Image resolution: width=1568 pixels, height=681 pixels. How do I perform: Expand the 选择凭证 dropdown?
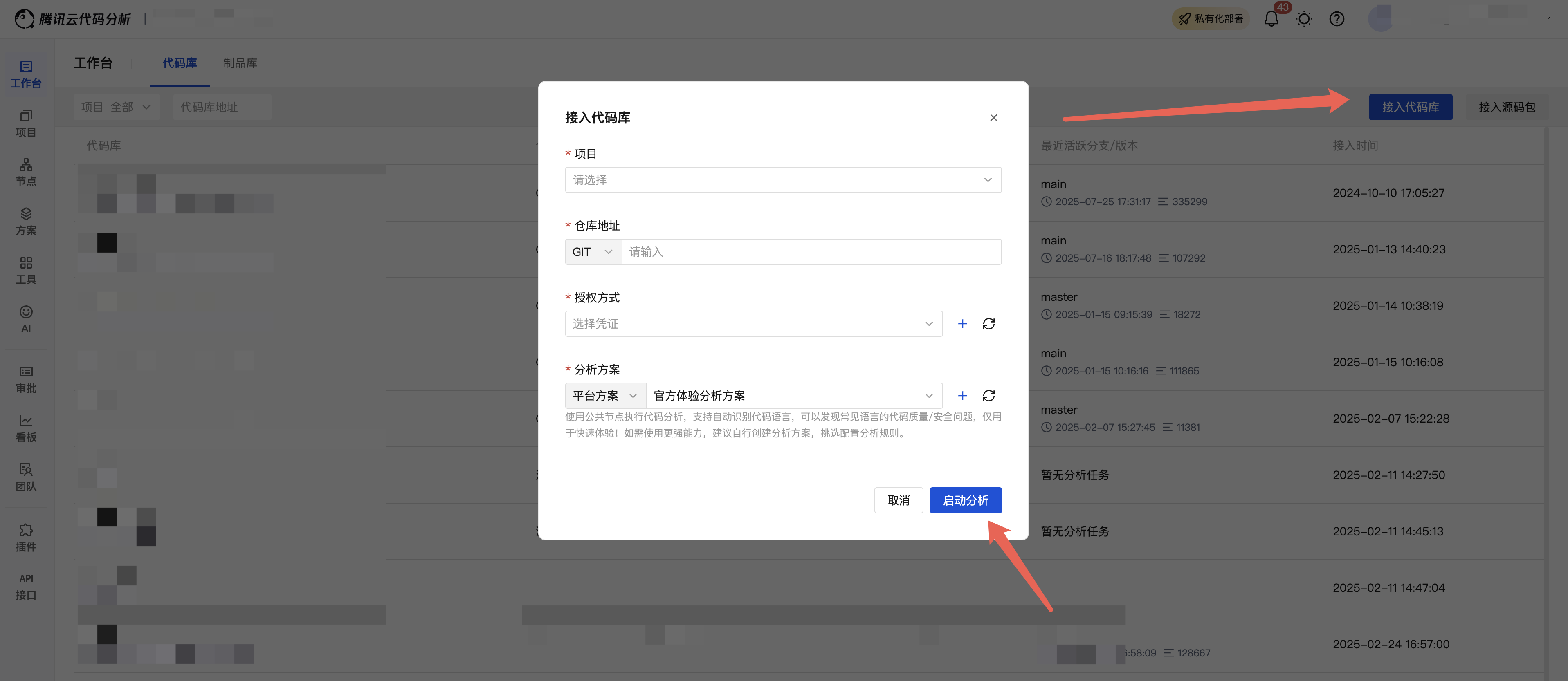[753, 324]
